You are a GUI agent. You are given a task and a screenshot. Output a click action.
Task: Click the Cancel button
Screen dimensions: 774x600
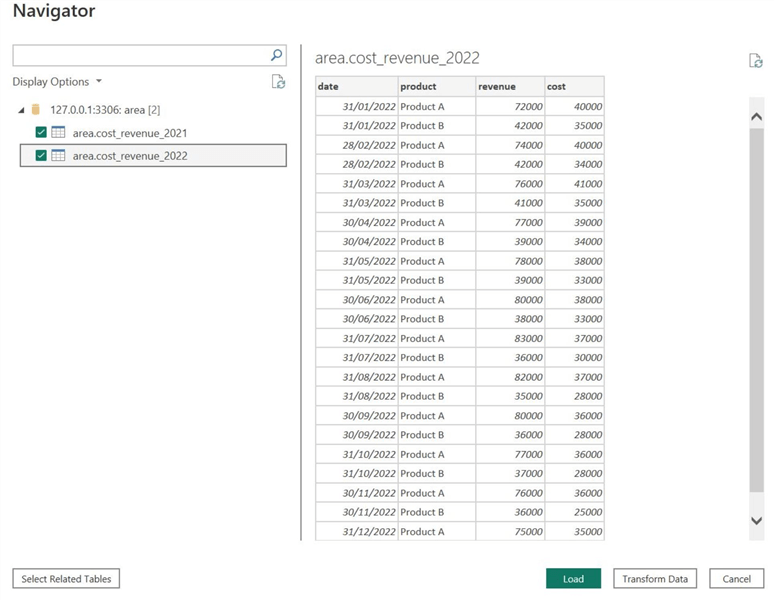tap(736, 579)
